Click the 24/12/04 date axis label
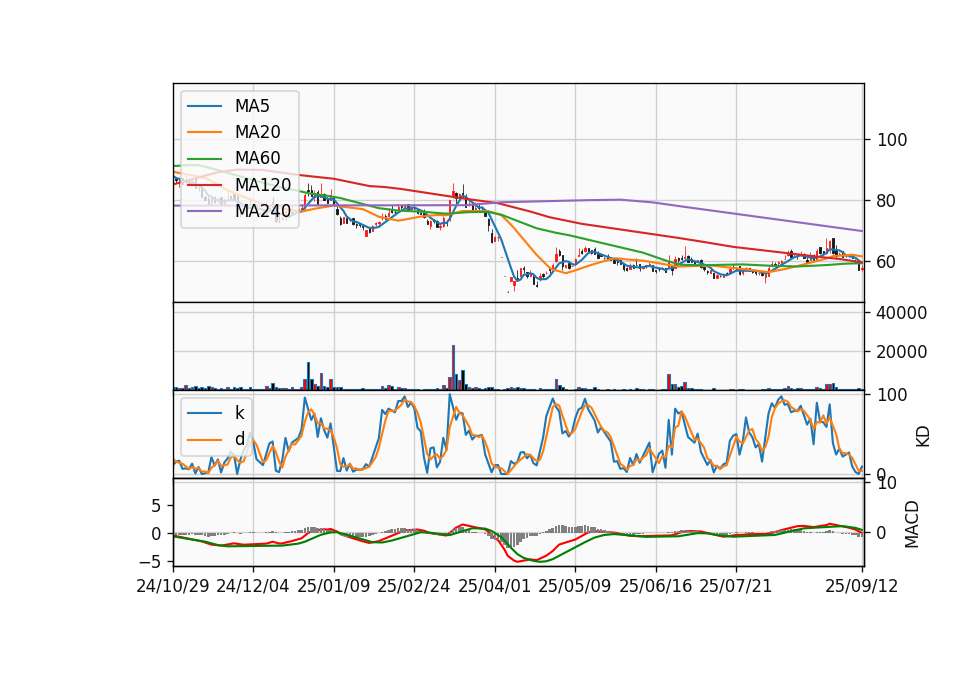Screen dimensions: 960x690 253,586
